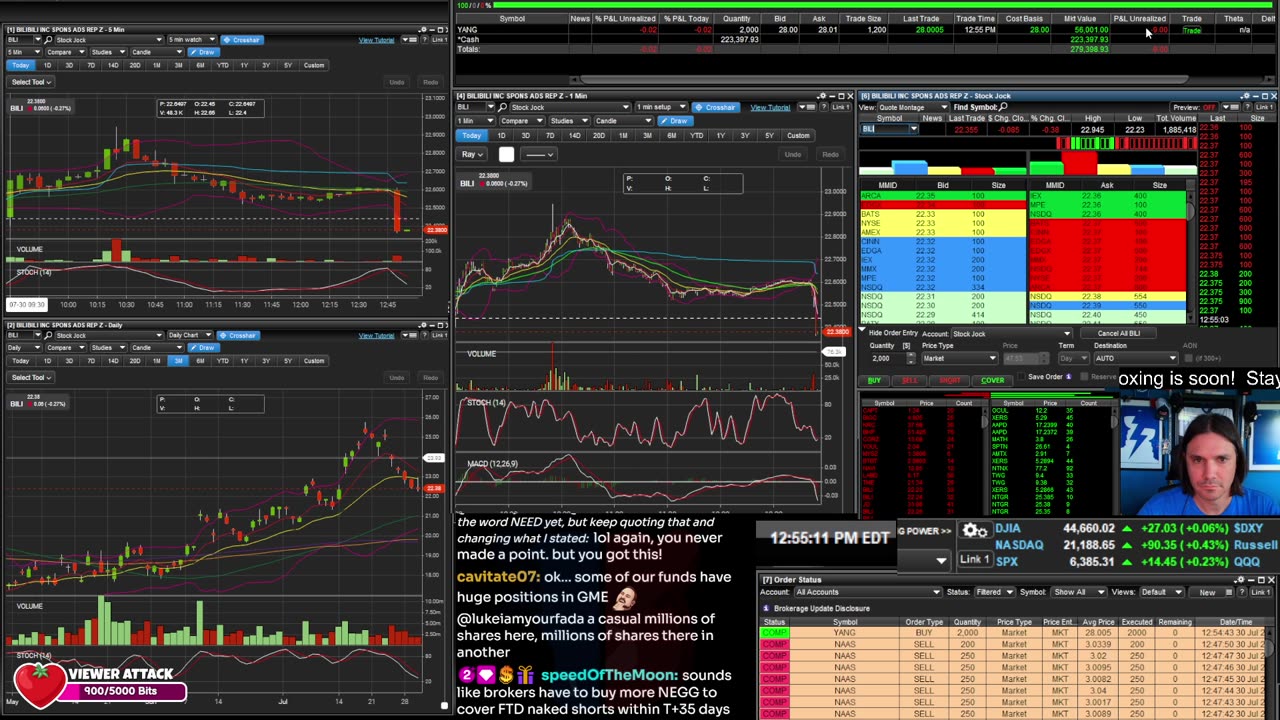Image resolution: width=1280 pixels, height=720 pixels.
Task: Toggle Crosshair in Daily chart
Action: (x=238, y=335)
